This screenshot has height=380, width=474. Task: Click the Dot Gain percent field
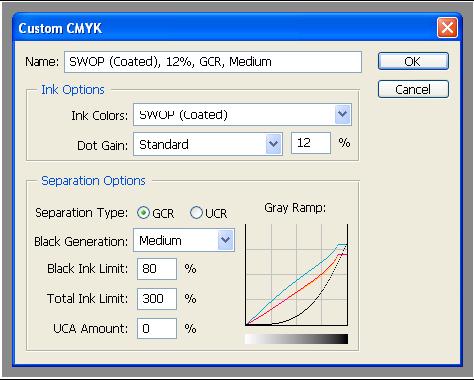tap(311, 143)
